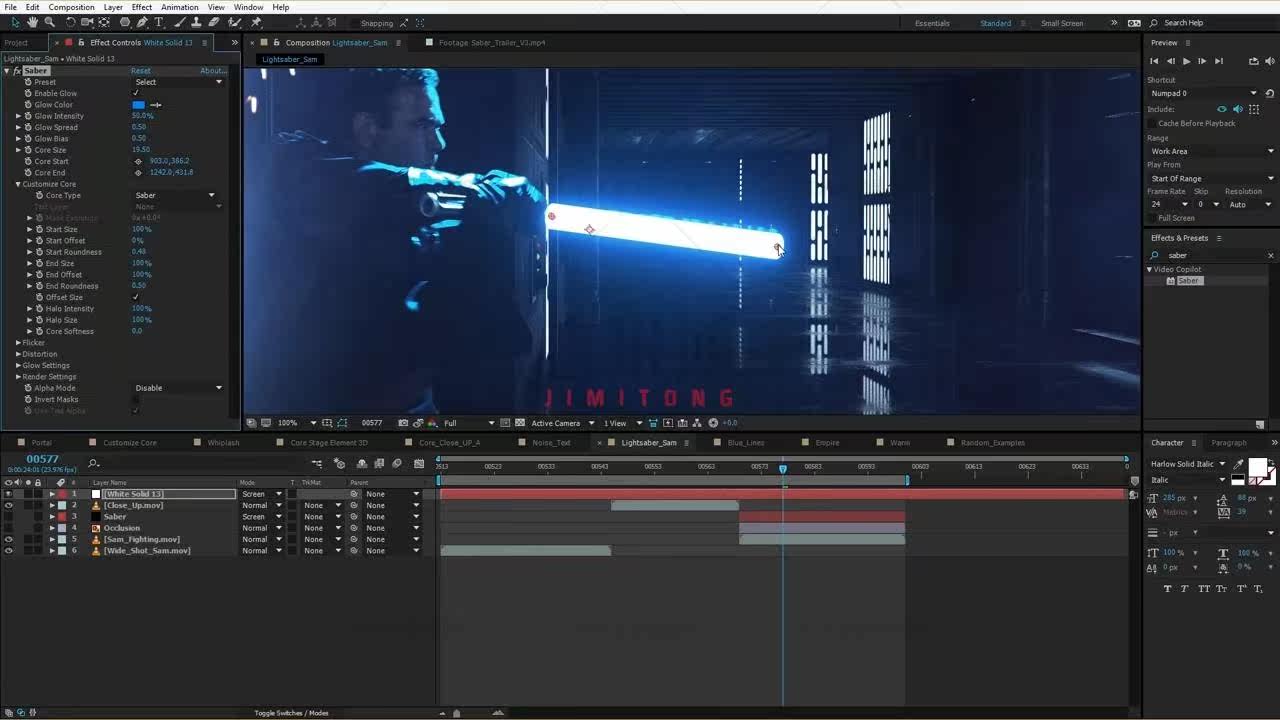Switch to the Whiplash timeline tab
This screenshot has width=1280, height=720.
(223, 443)
